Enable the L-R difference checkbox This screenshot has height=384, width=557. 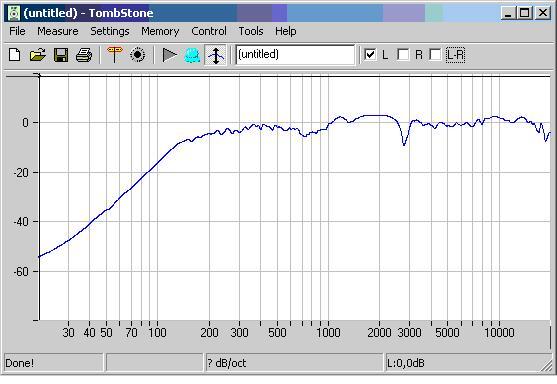click(435, 55)
